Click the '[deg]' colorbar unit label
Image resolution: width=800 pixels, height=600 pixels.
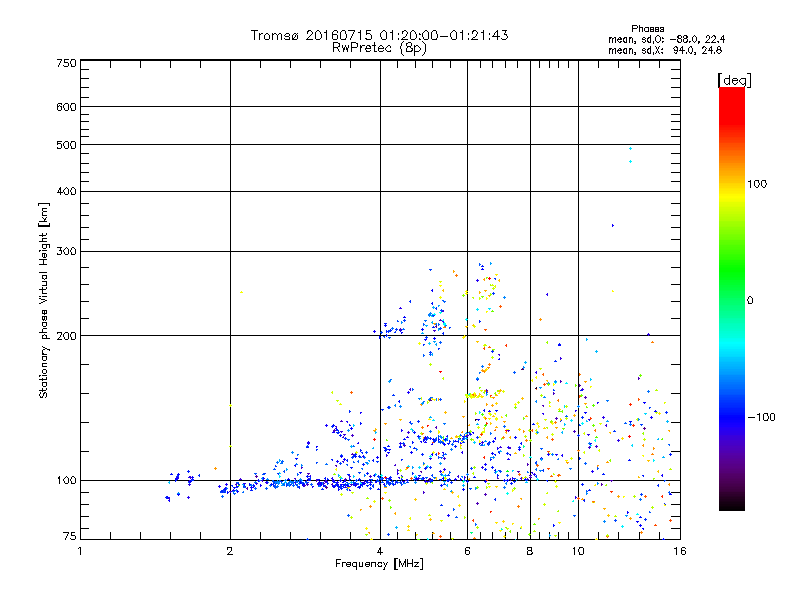tap(734, 80)
